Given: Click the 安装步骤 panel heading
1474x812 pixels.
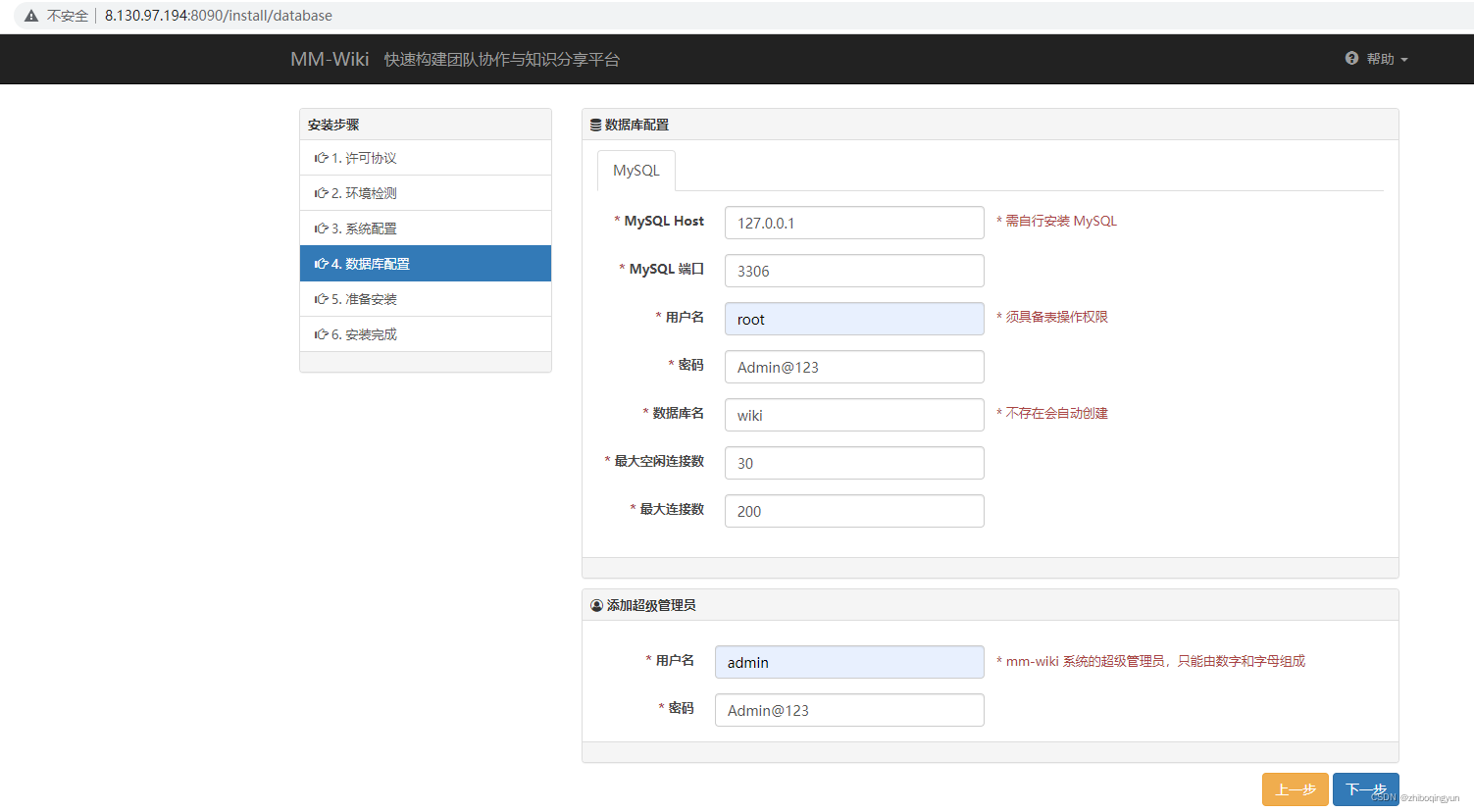Looking at the screenshot, I should (x=333, y=125).
